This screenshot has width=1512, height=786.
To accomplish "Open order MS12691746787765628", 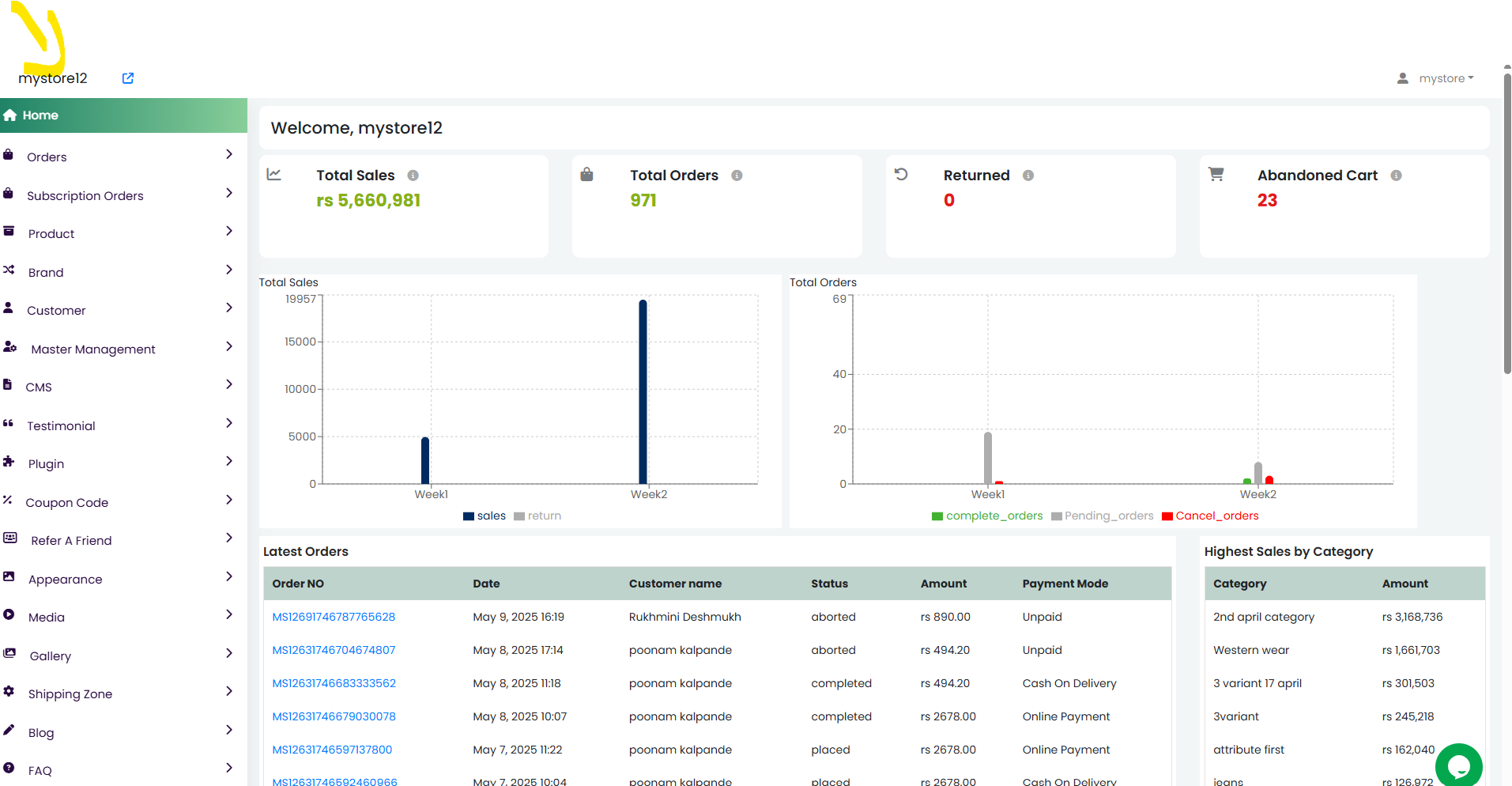I will click(334, 617).
